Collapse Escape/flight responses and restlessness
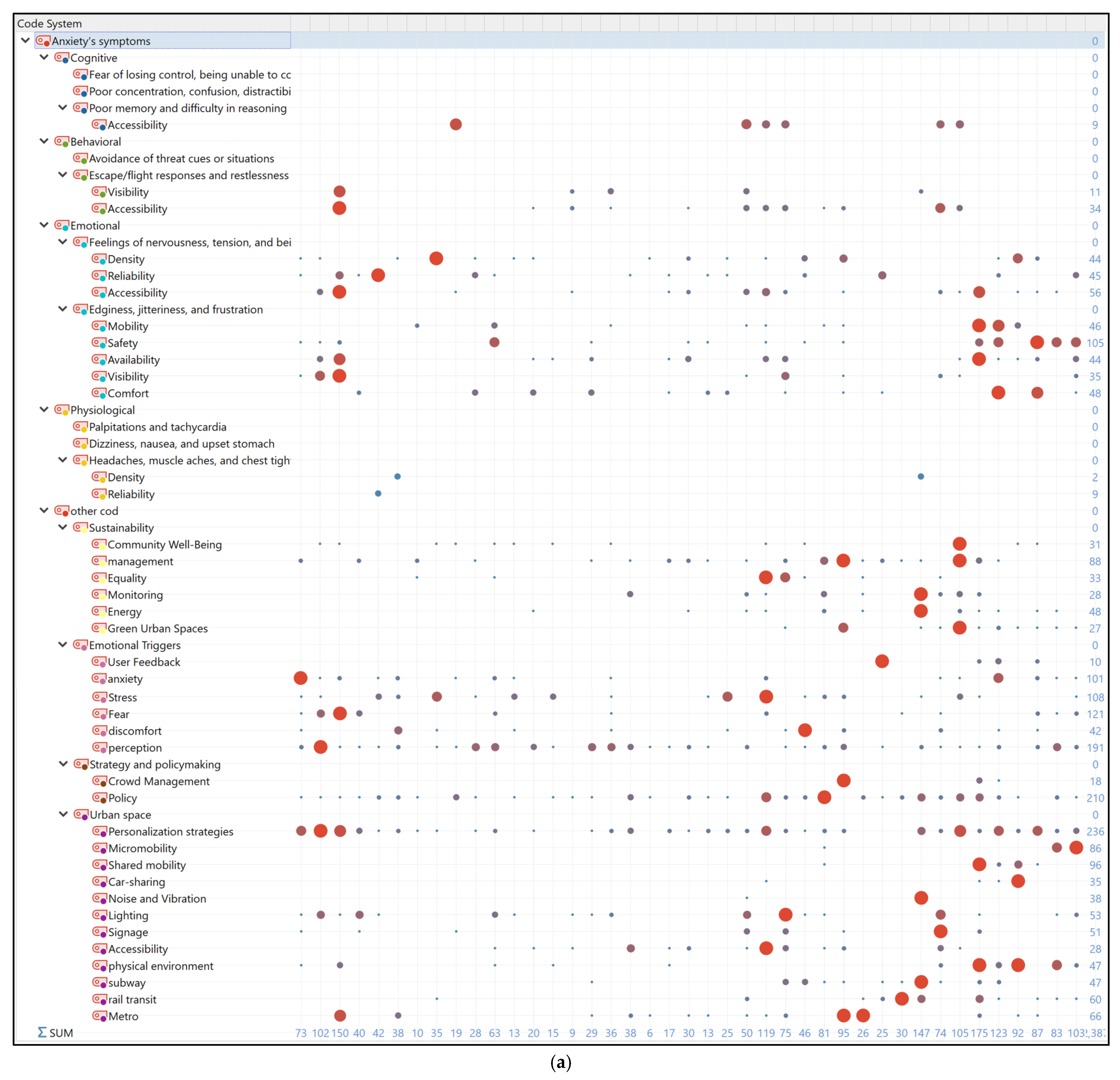Viewport: 1120px width, 1080px height. [63, 175]
